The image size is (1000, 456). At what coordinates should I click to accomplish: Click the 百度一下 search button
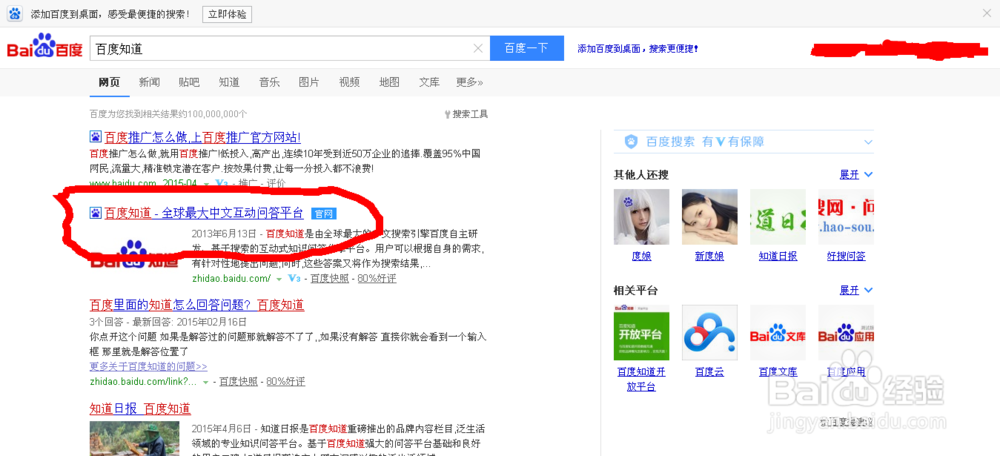coord(527,48)
